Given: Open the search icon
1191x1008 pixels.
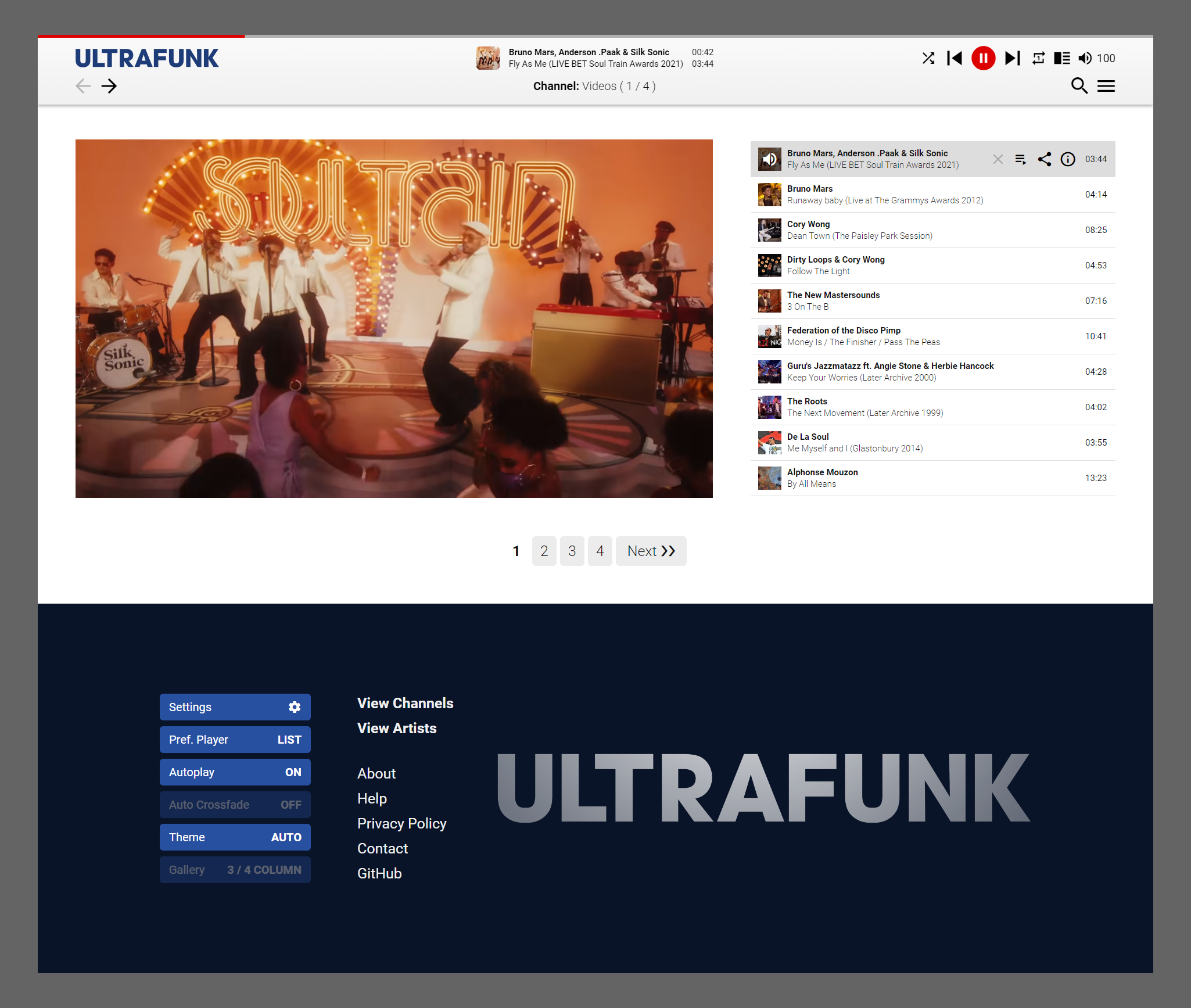Looking at the screenshot, I should point(1079,86).
